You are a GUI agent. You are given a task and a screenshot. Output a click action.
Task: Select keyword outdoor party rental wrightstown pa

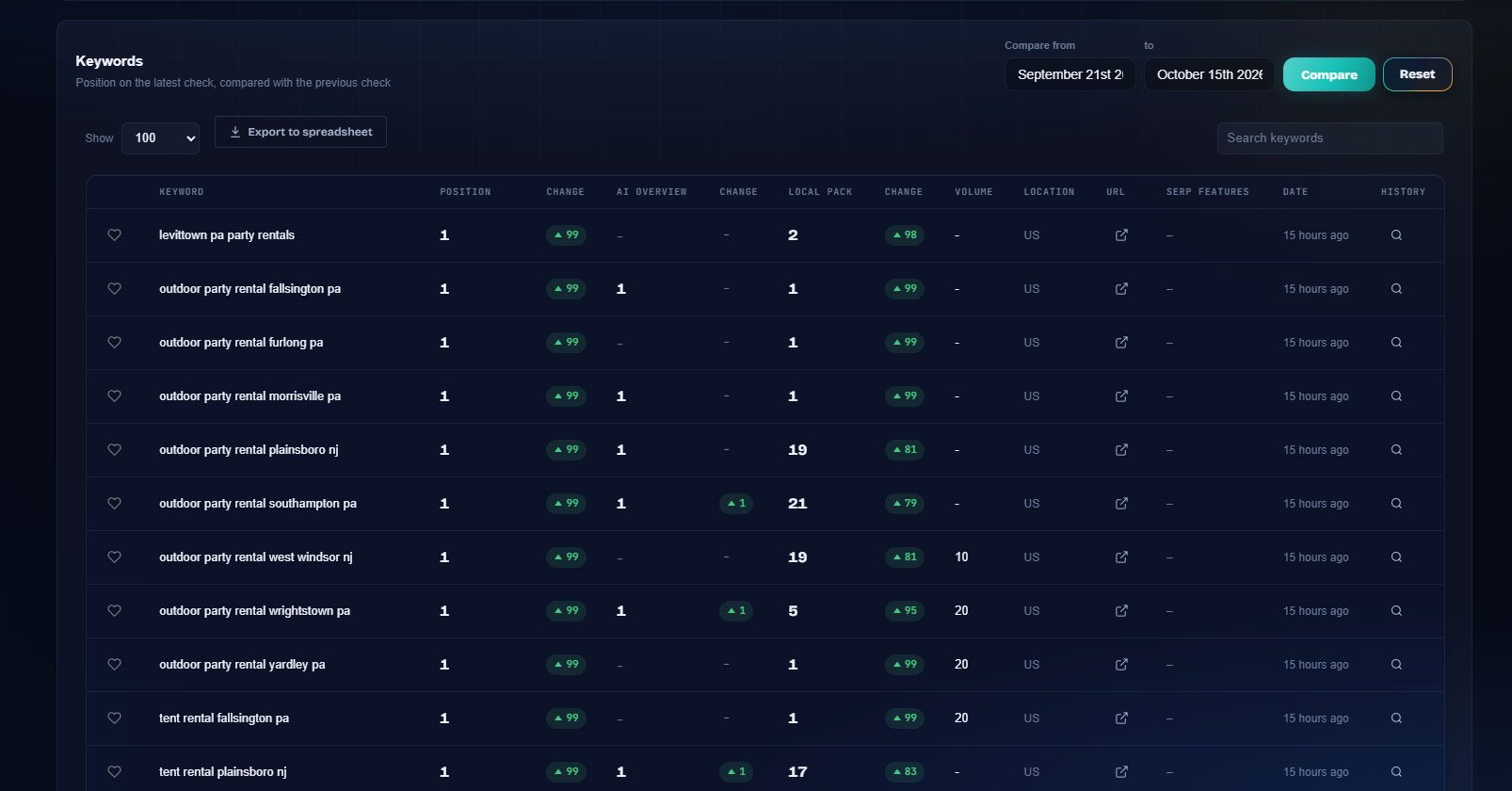pyautogui.click(x=254, y=611)
